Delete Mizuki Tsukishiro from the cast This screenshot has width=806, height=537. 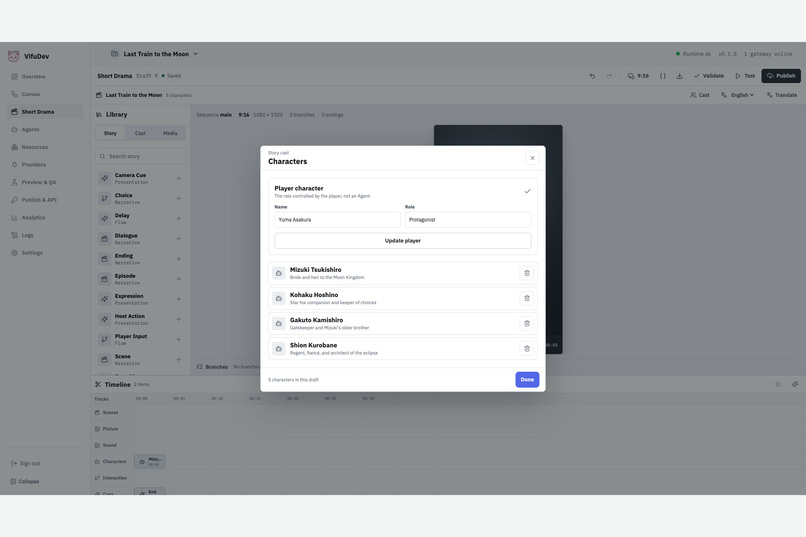pos(526,273)
